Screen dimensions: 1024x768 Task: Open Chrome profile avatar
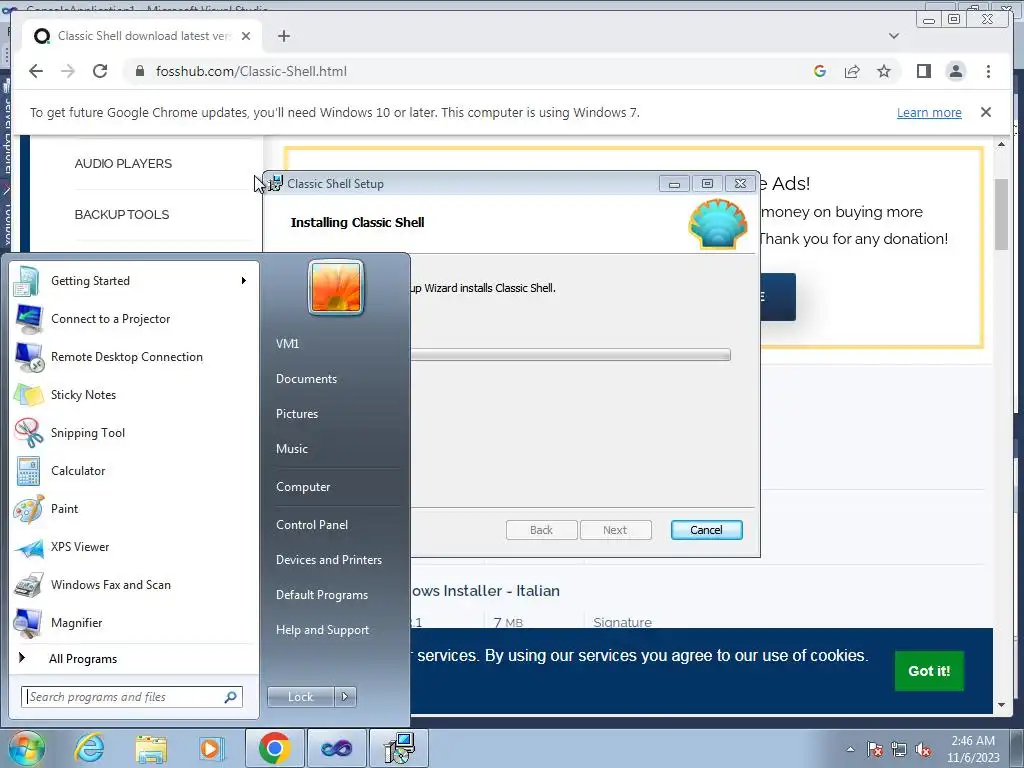[x=955, y=71]
